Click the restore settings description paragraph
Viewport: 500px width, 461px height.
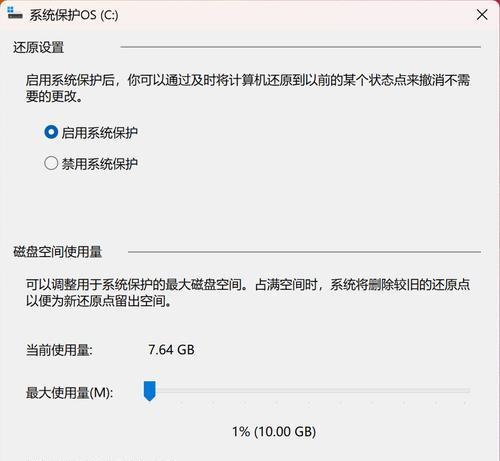(248, 88)
